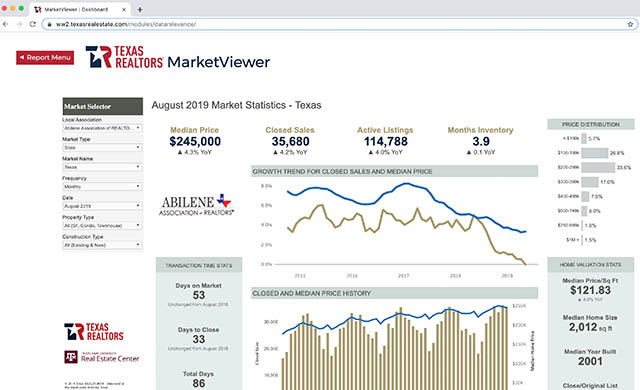Open the Date dropdown
The width and height of the screenshot is (640, 390).
[102, 206]
